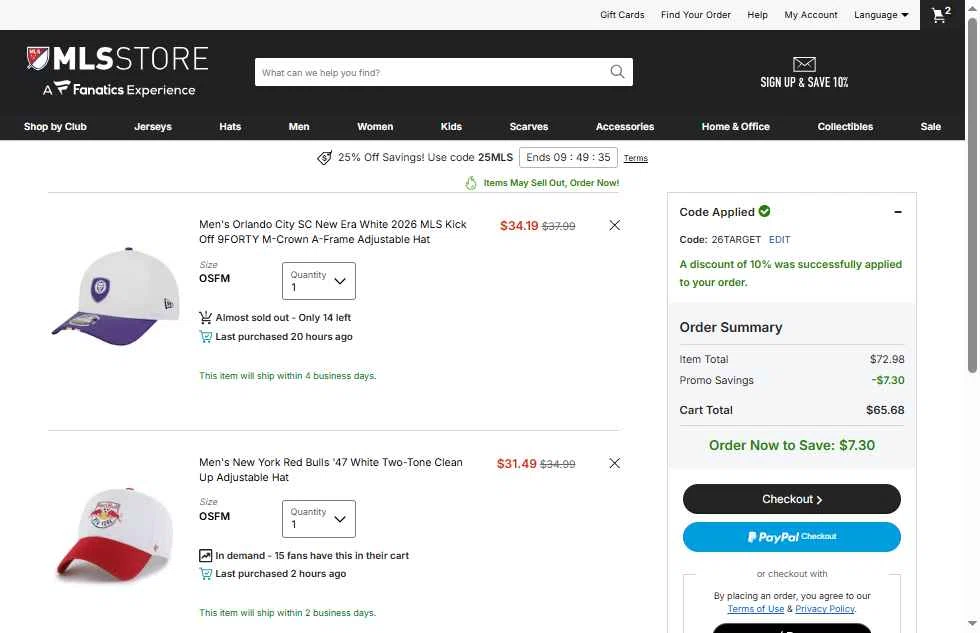The width and height of the screenshot is (980, 633).
Task: Open the Sale menu
Action: [x=931, y=126]
